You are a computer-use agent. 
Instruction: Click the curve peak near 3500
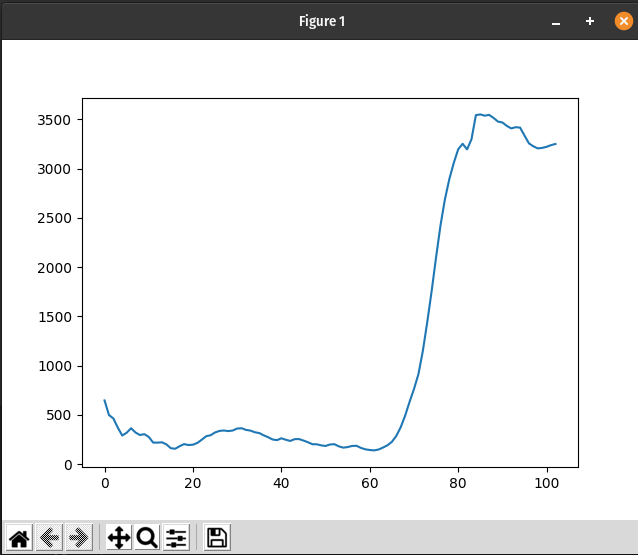(480, 114)
